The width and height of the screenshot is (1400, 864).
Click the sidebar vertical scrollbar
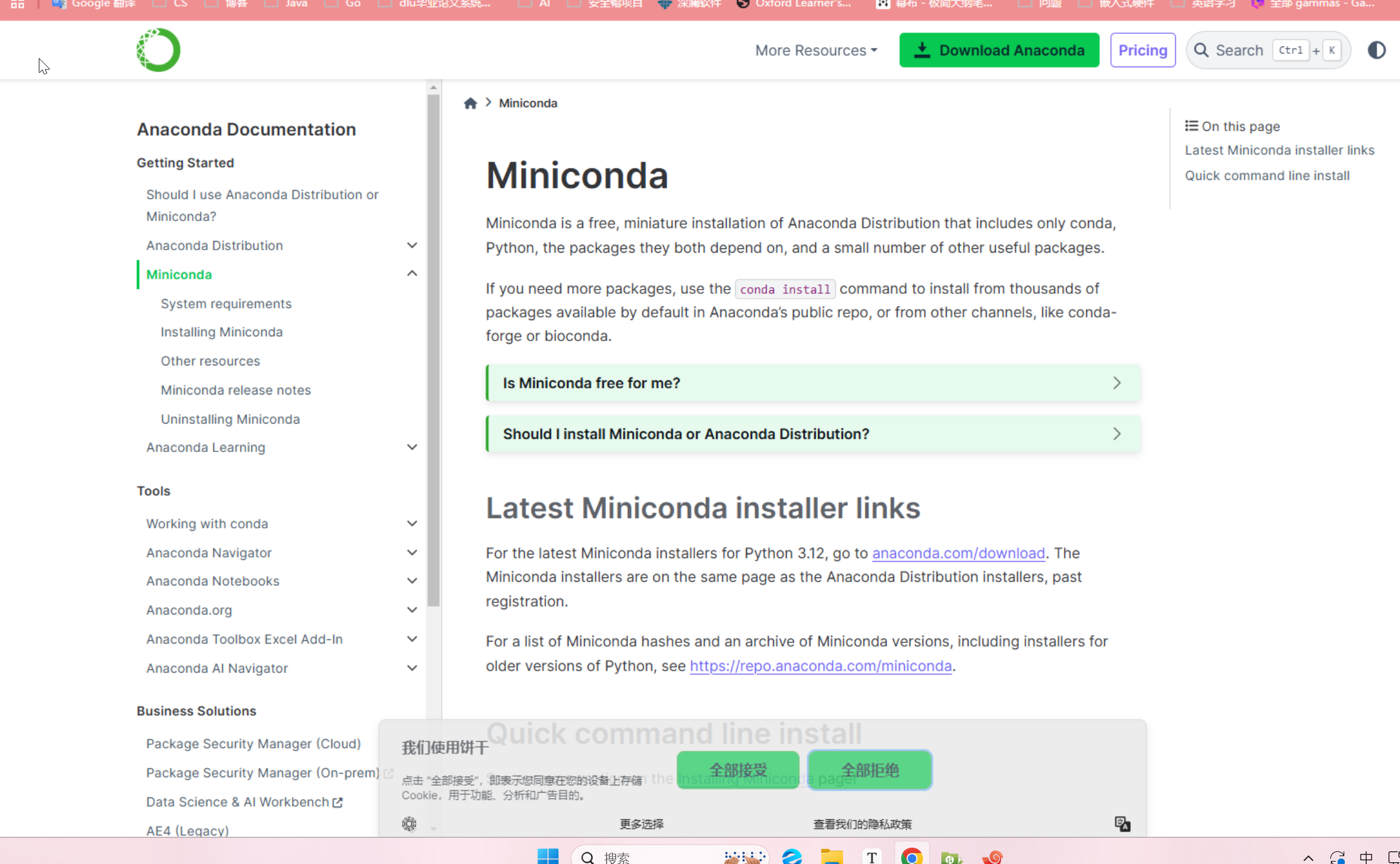433,351
